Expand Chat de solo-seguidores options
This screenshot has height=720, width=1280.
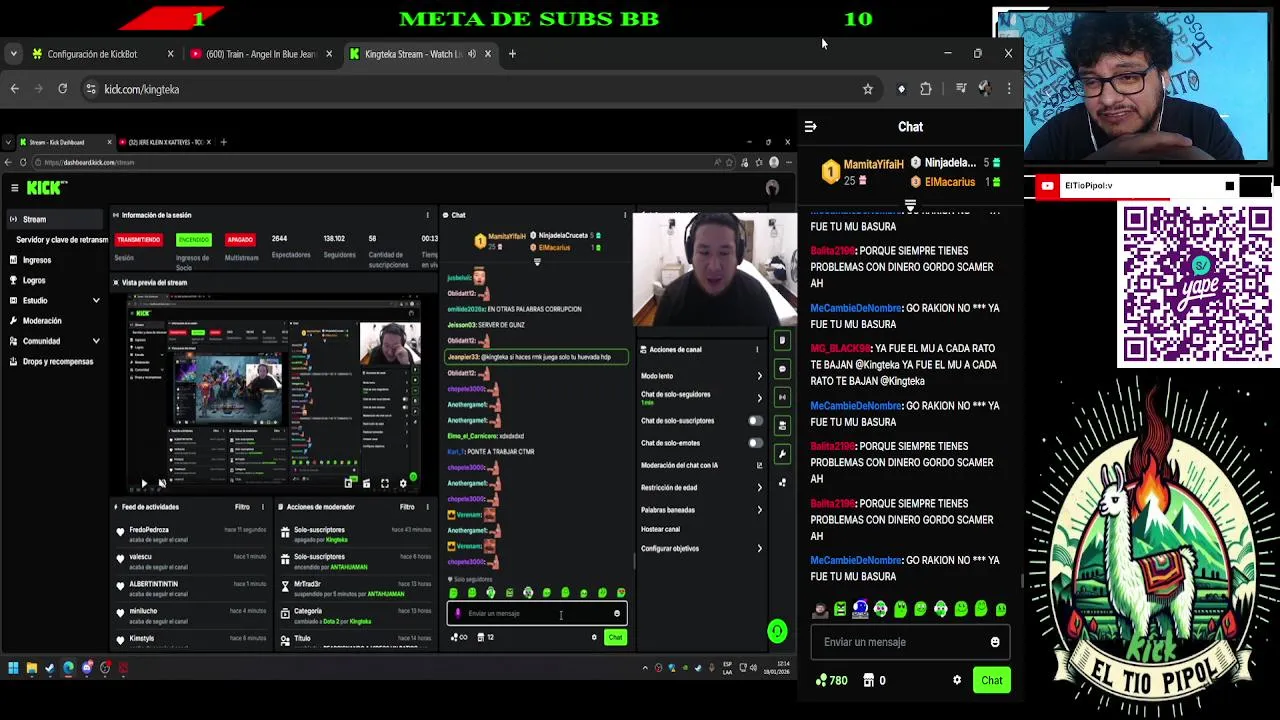pyautogui.click(x=759, y=398)
